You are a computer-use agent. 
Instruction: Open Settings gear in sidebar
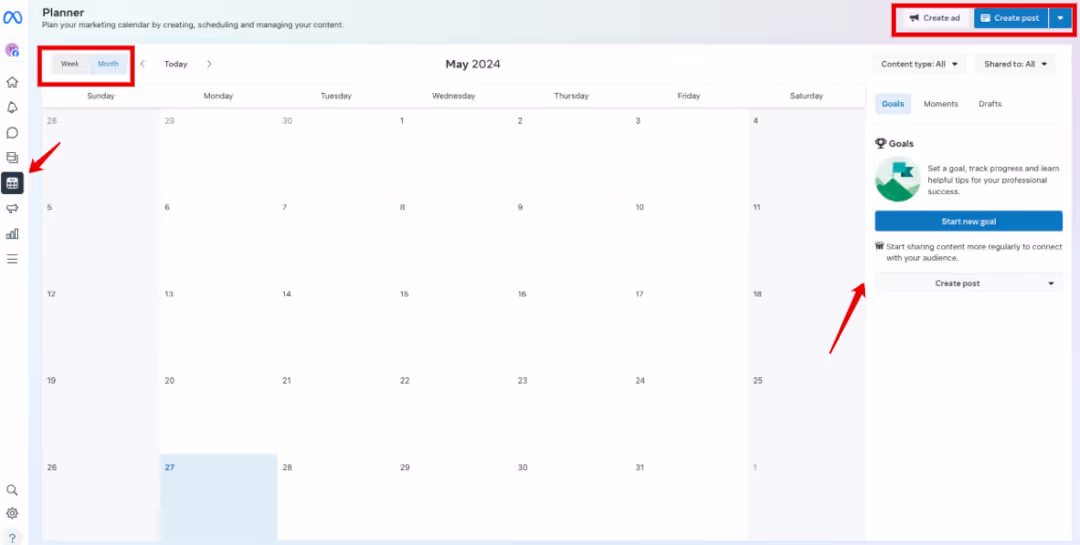pyautogui.click(x=12, y=513)
